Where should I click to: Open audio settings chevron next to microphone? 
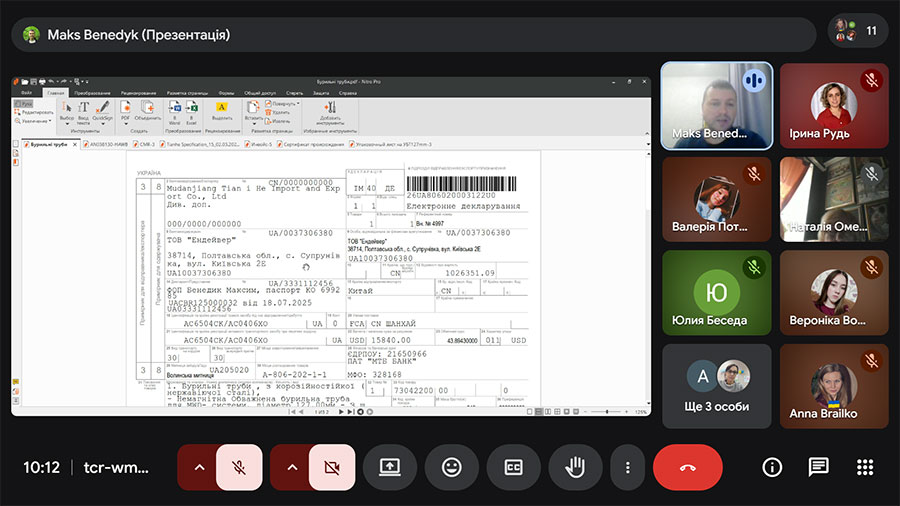198,467
